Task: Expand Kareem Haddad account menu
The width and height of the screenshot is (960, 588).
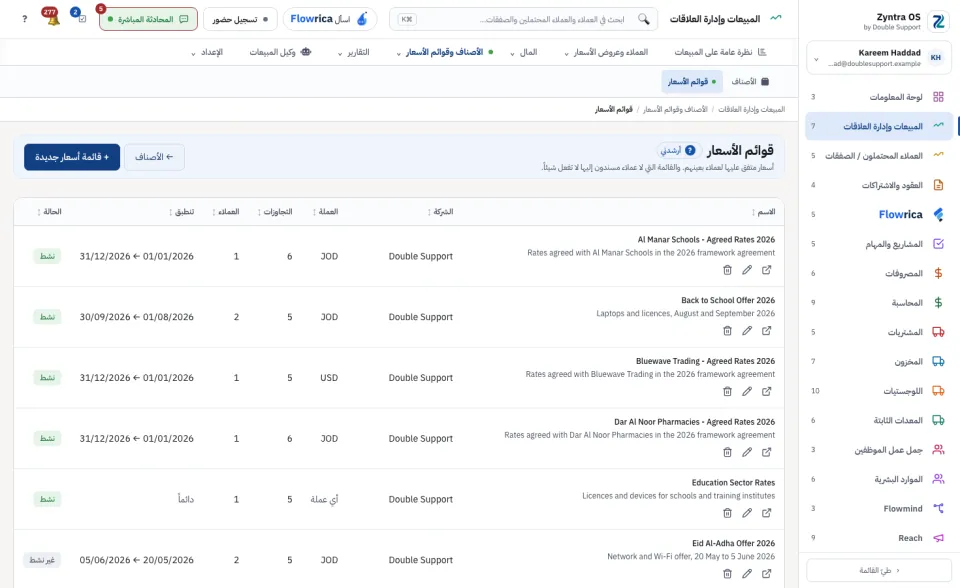Action: [x=878, y=58]
